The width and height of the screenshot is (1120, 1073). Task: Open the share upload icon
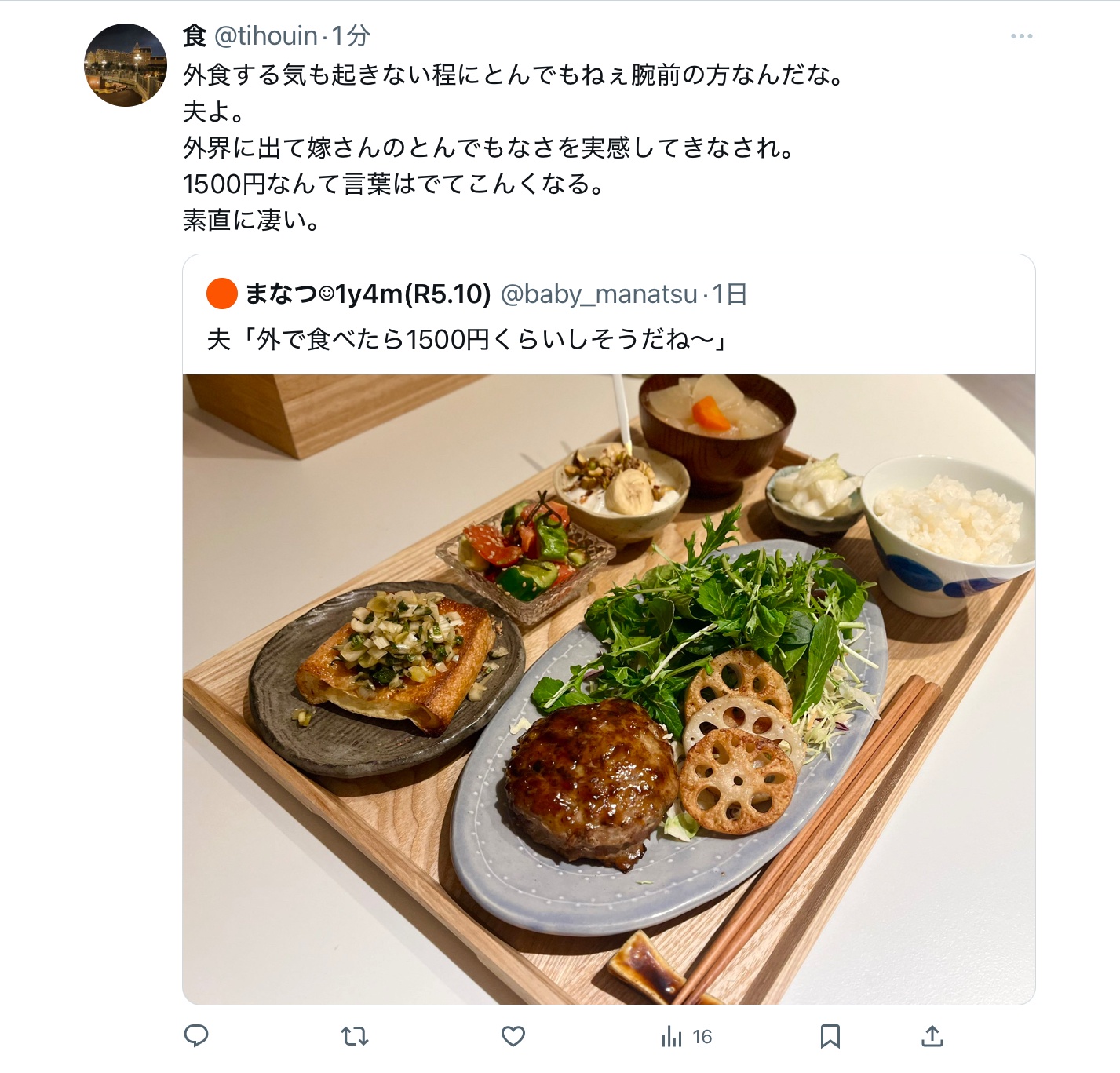pyautogui.click(x=932, y=1036)
